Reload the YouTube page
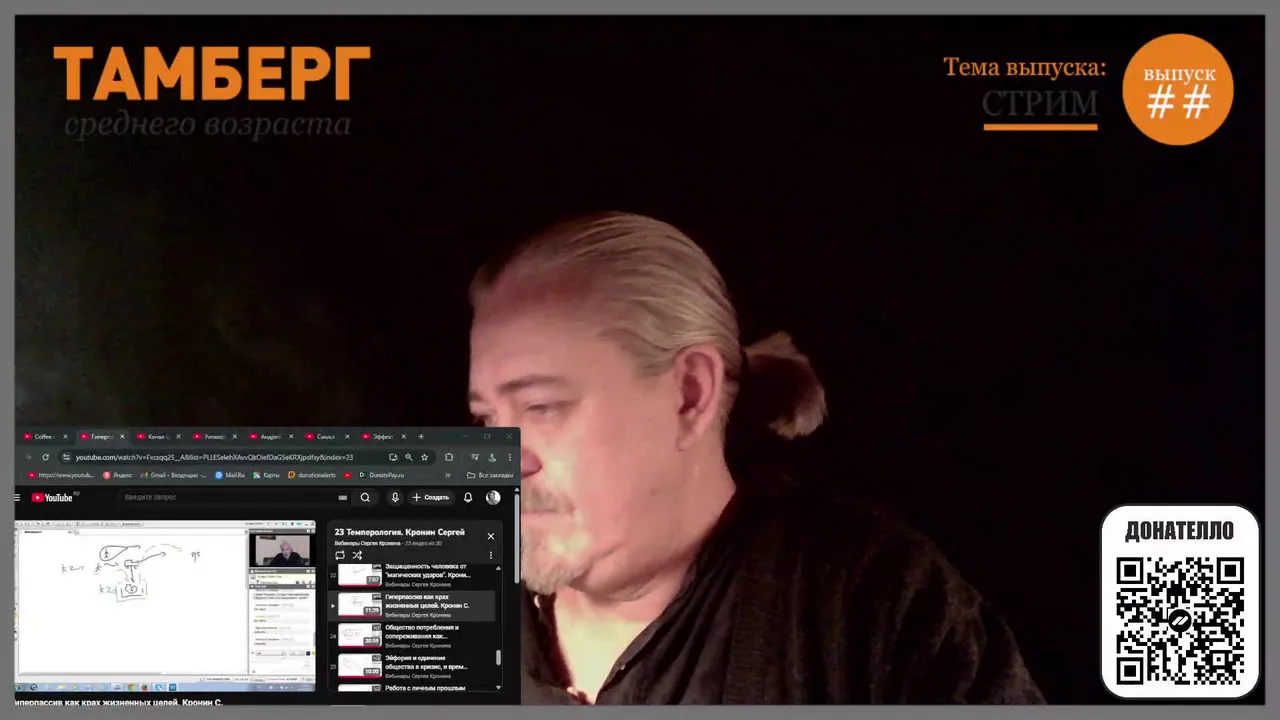This screenshot has height=720, width=1280. point(45,457)
